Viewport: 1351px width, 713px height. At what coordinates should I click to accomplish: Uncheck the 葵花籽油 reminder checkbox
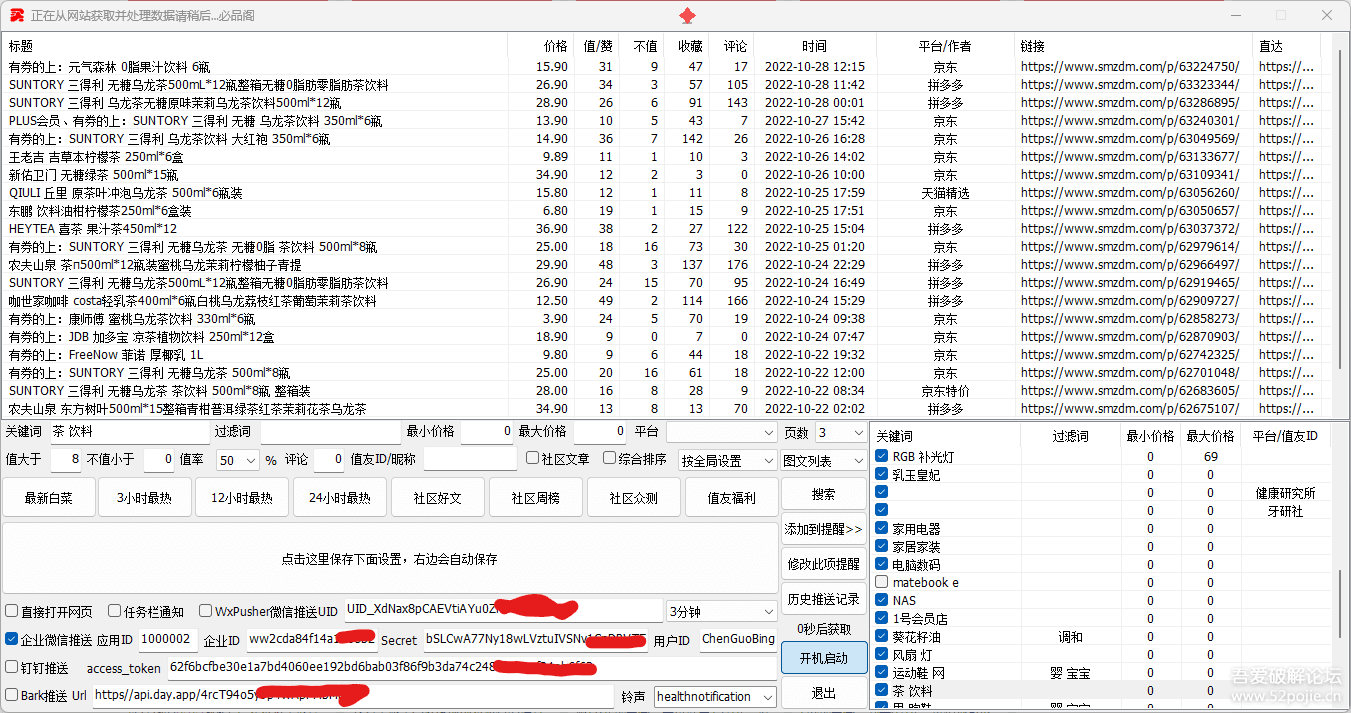(881, 636)
